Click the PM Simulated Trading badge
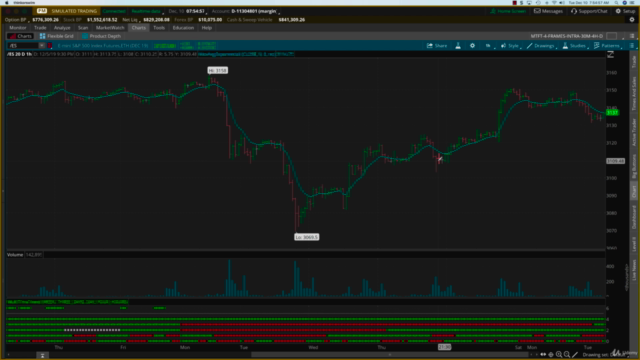 [x=67, y=11]
